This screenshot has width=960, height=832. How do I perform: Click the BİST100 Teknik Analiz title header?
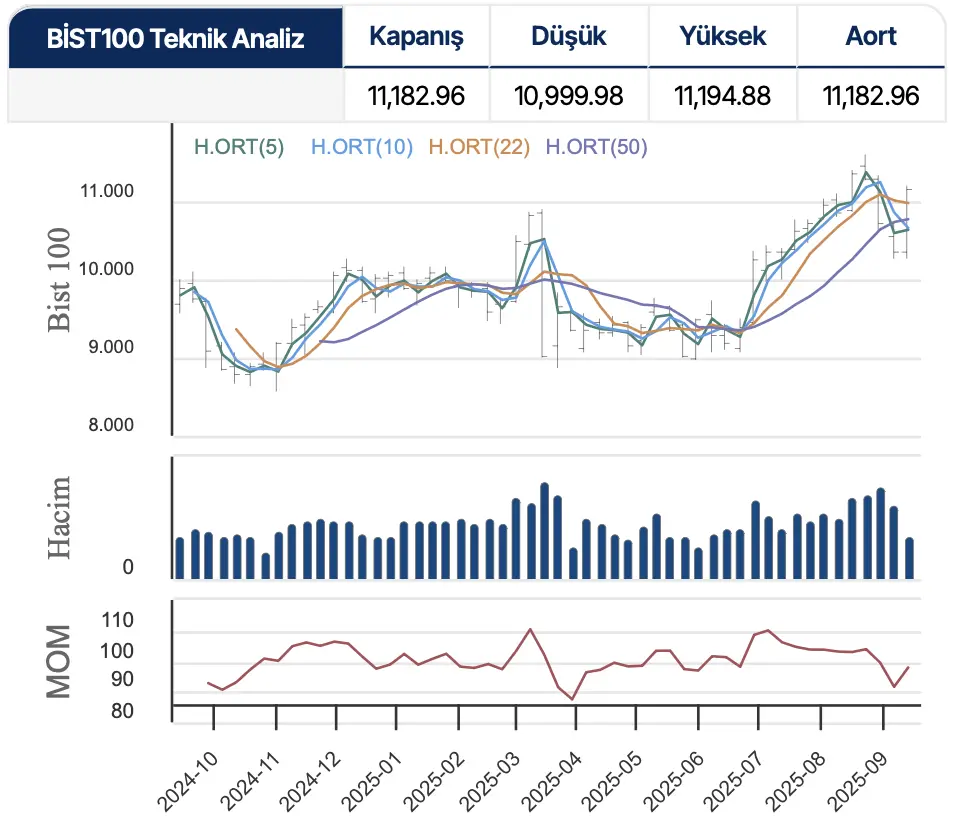pos(175,38)
